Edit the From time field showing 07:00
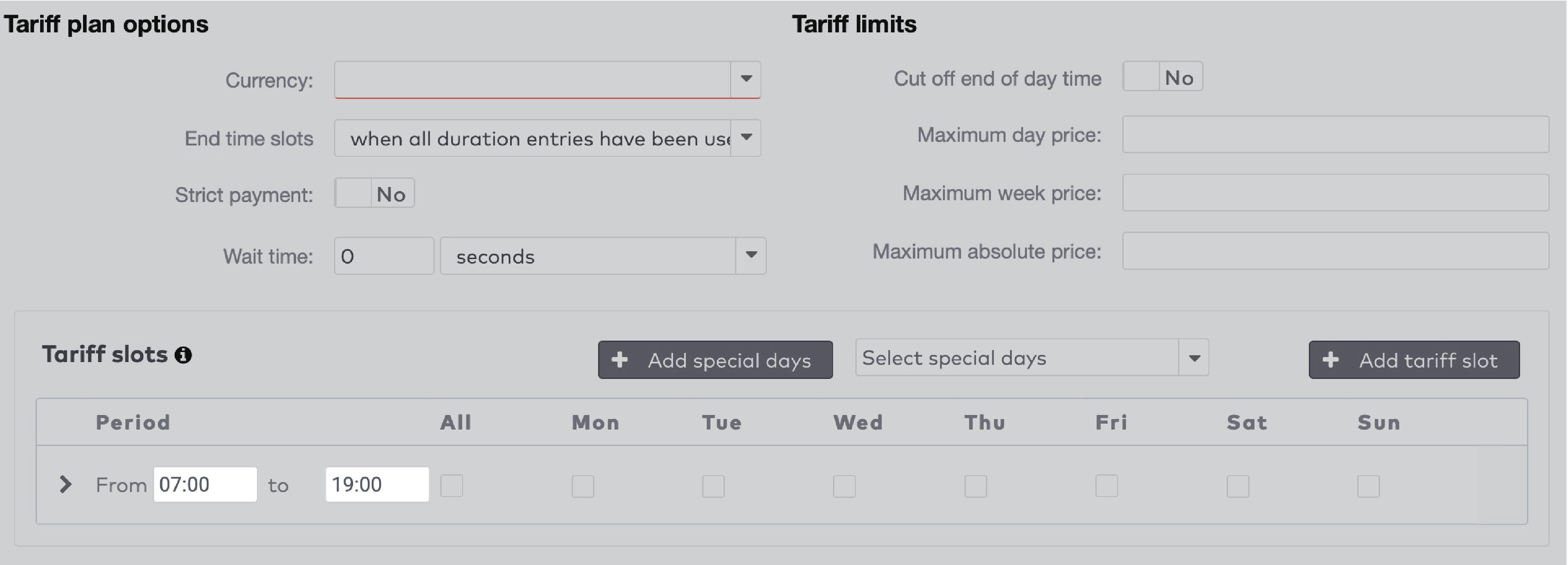 tap(205, 485)
